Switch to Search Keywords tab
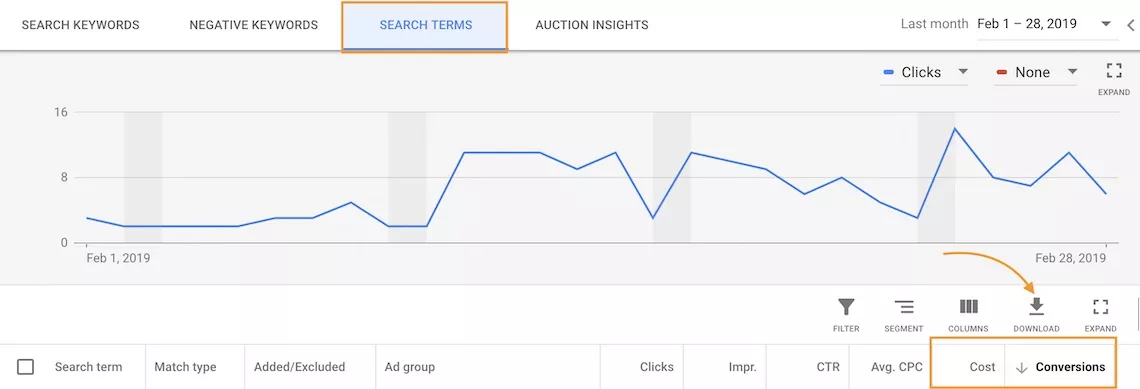The image size is (1140, 389). pos(81,25)
